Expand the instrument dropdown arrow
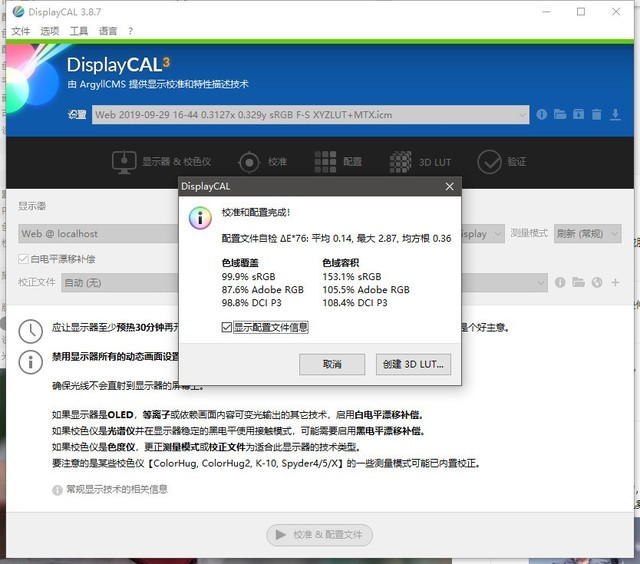640x564 pixels. click(498, 234)
